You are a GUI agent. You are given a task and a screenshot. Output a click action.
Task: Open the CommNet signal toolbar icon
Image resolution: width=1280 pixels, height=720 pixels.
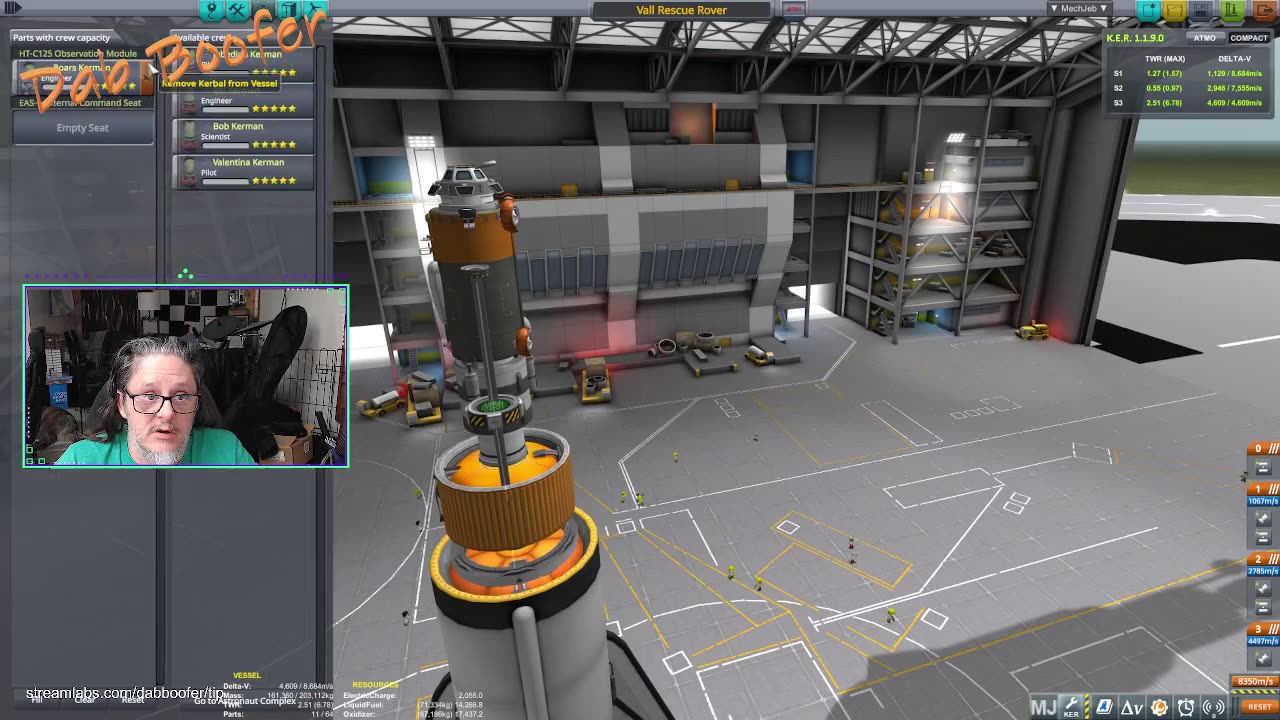[1214, 707]
